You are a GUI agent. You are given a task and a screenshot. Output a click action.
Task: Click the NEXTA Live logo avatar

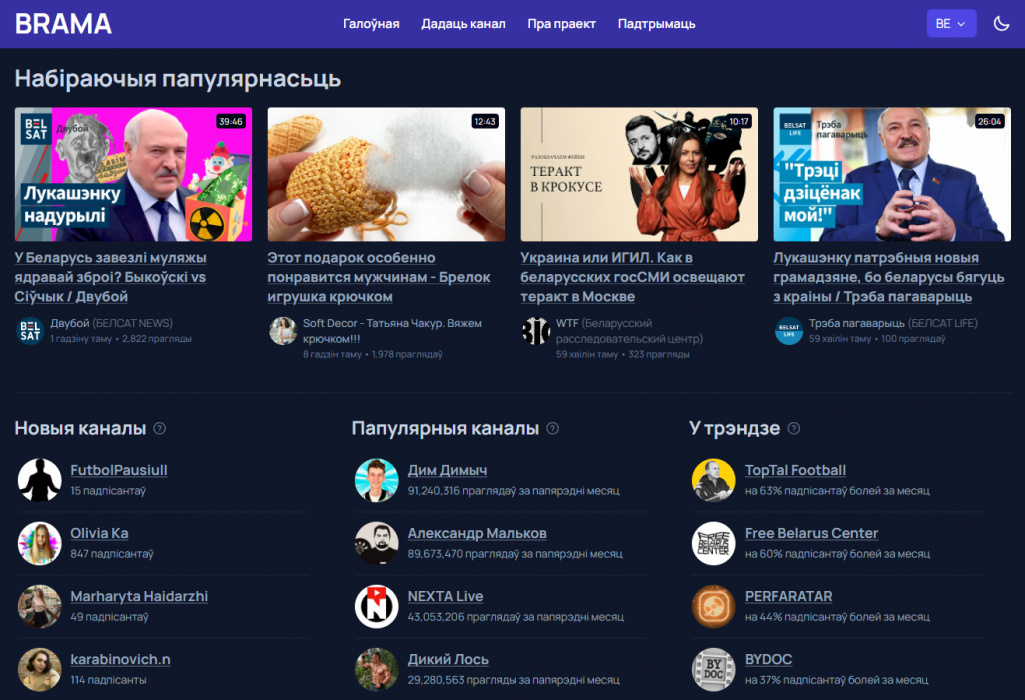pyautogui.click(x=377, y=607)
